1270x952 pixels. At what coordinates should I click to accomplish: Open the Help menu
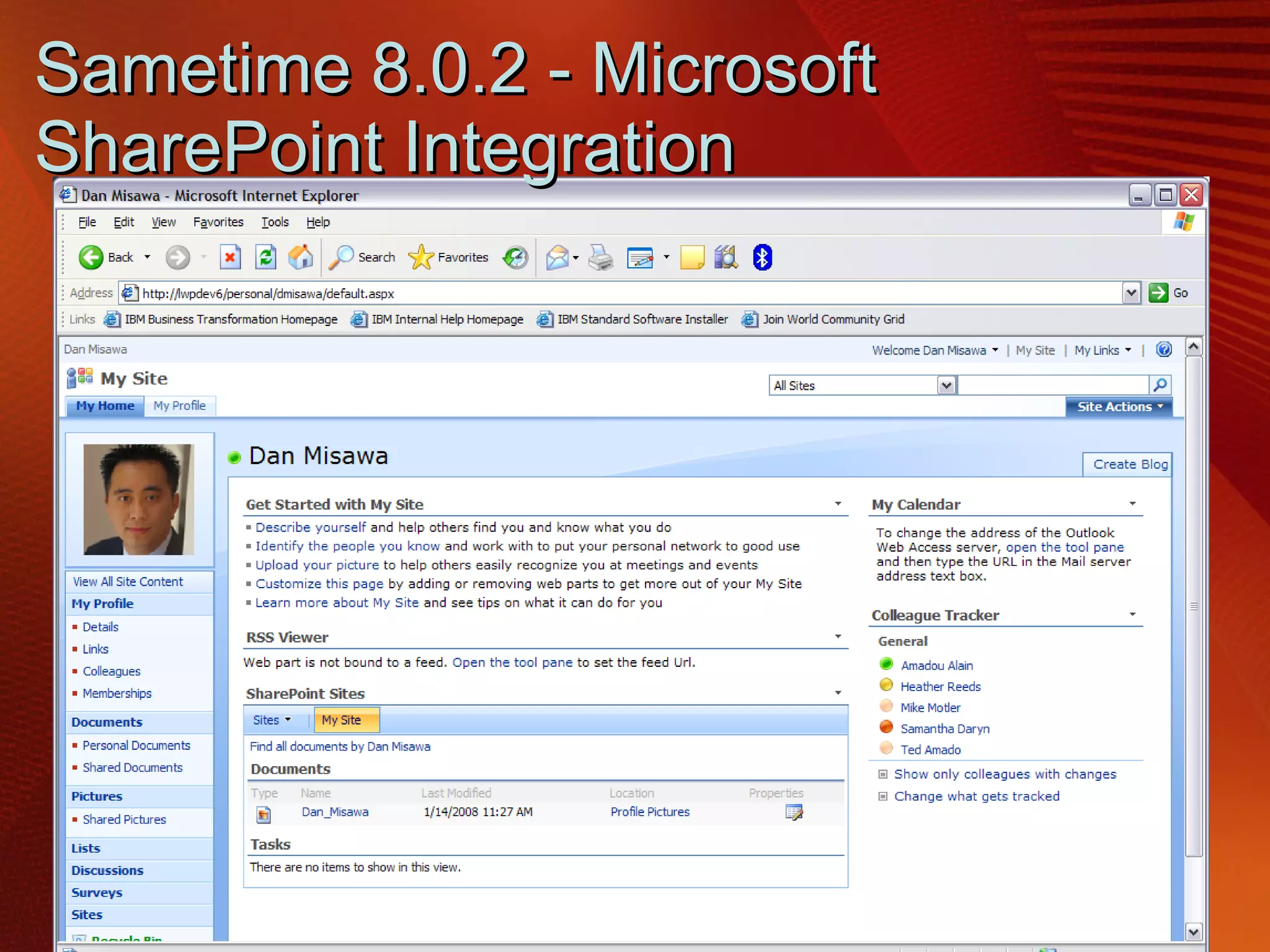point(317,222)
